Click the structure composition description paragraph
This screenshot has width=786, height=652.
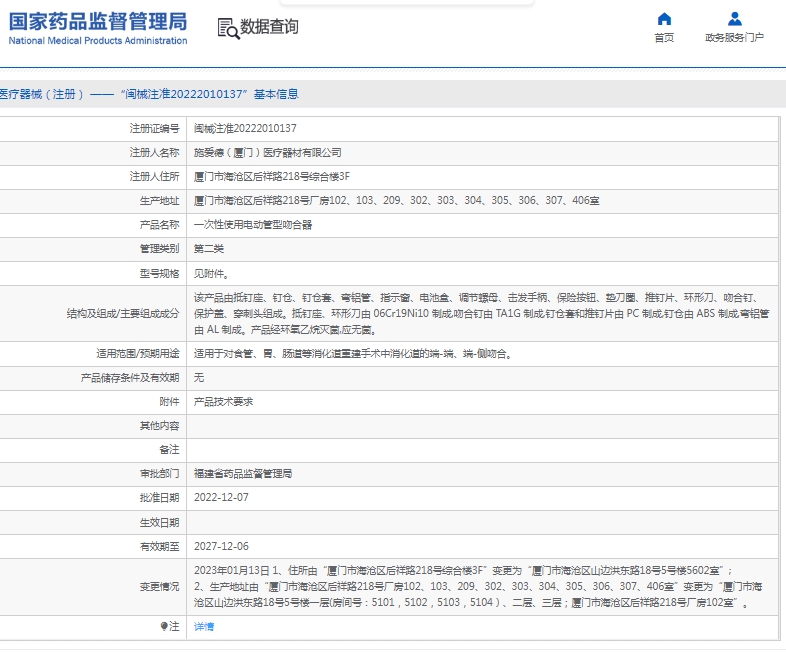point(482,314)
